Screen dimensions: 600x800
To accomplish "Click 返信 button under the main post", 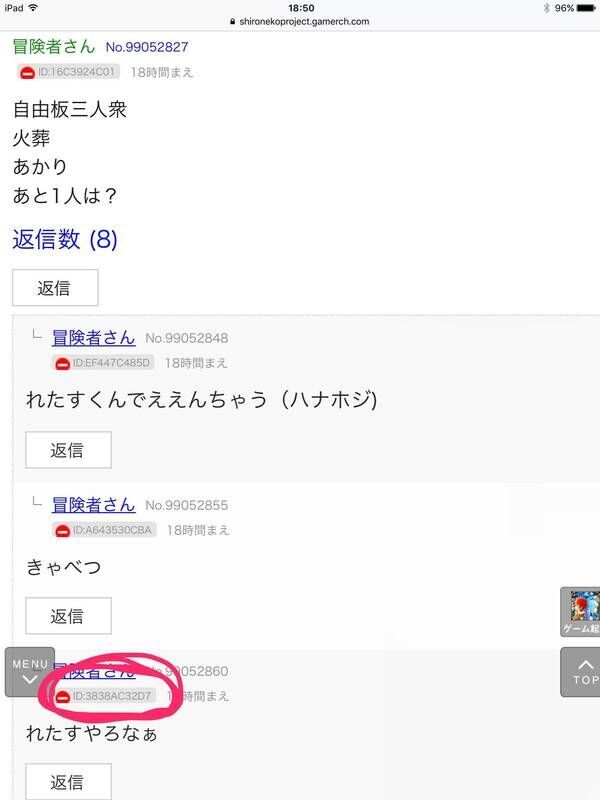I will (x=55, y=288).
